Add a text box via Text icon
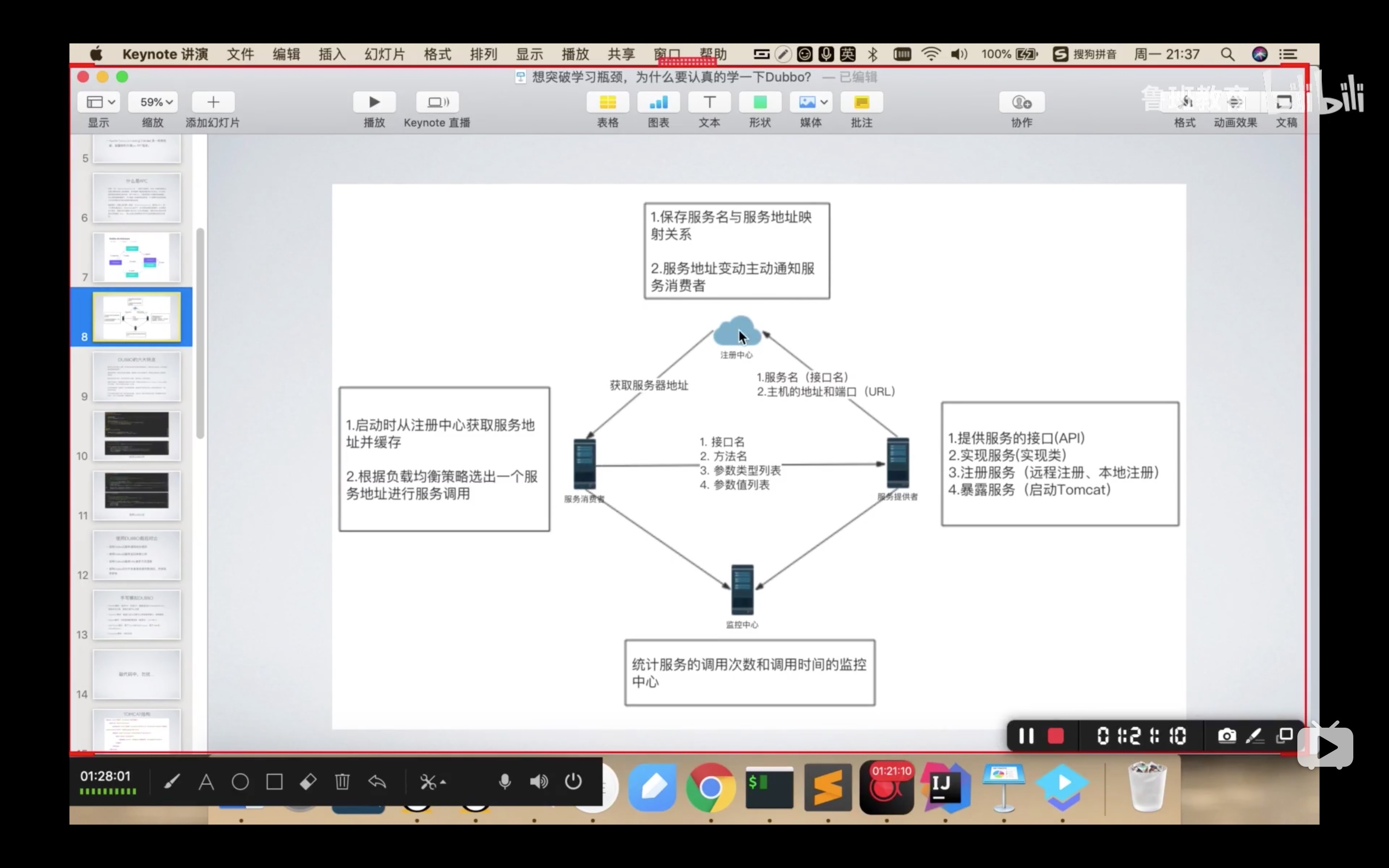 [x=709, y=102]
